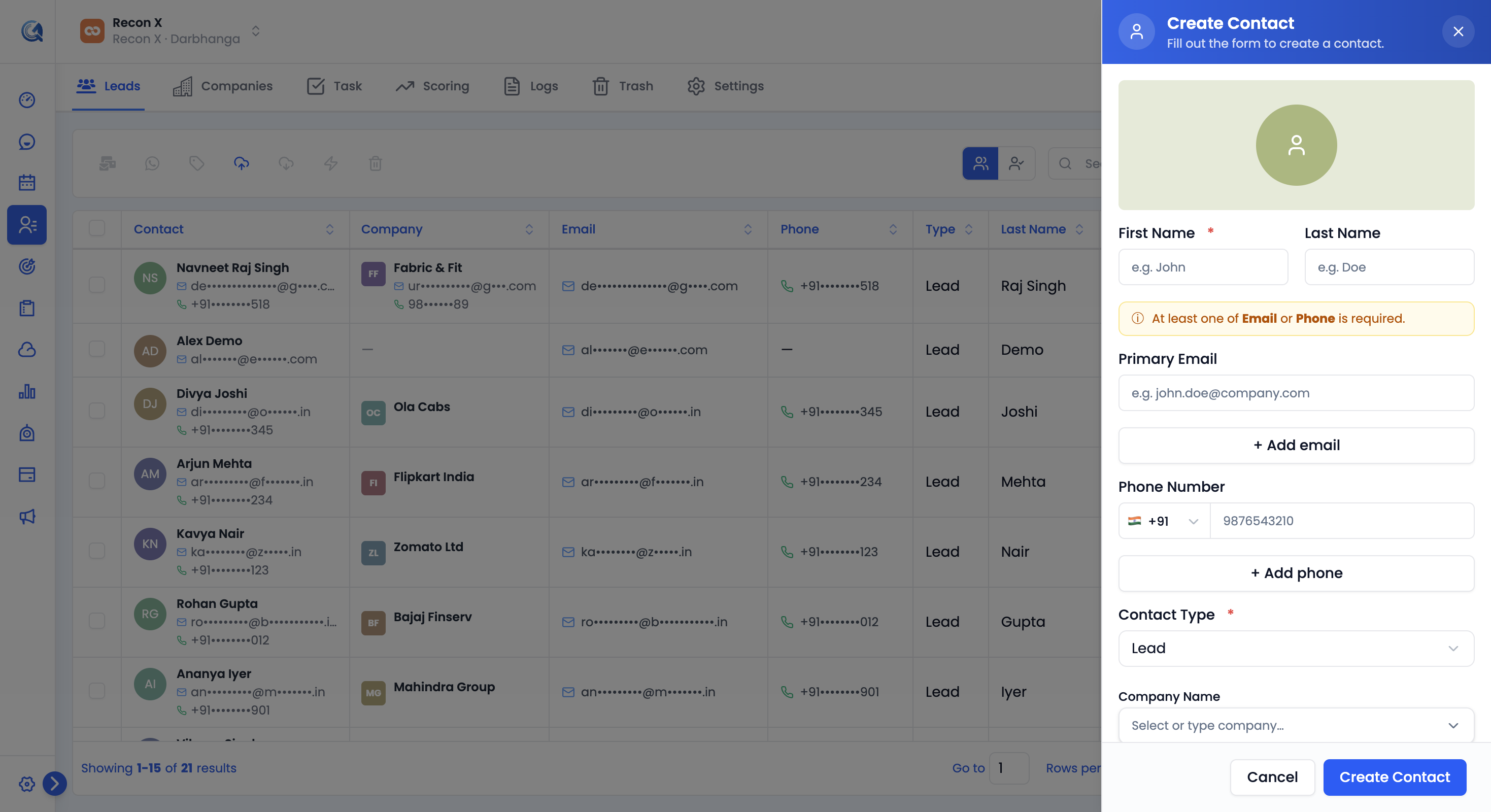This screenshot has height=812, width=1491.
Task: Switch to the all contacts group view icon
Action: 980,164
